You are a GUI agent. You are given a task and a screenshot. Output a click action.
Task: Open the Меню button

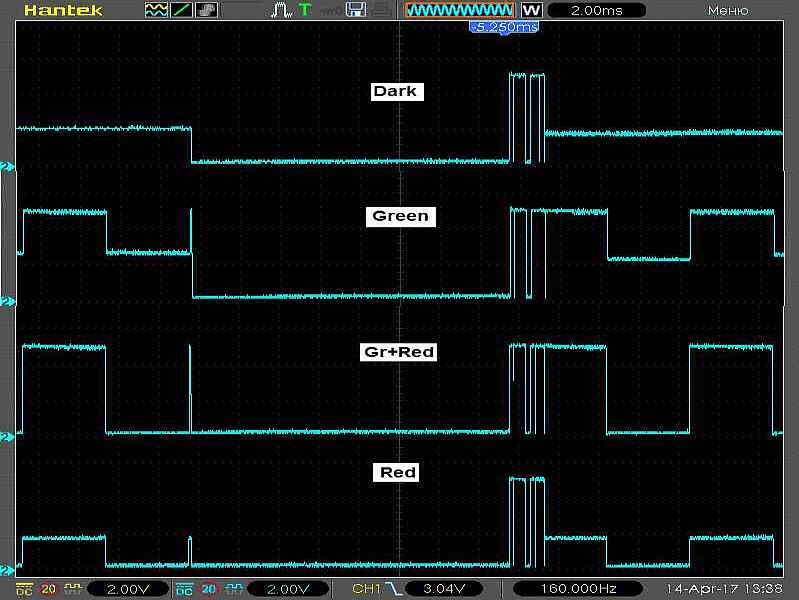728,11
